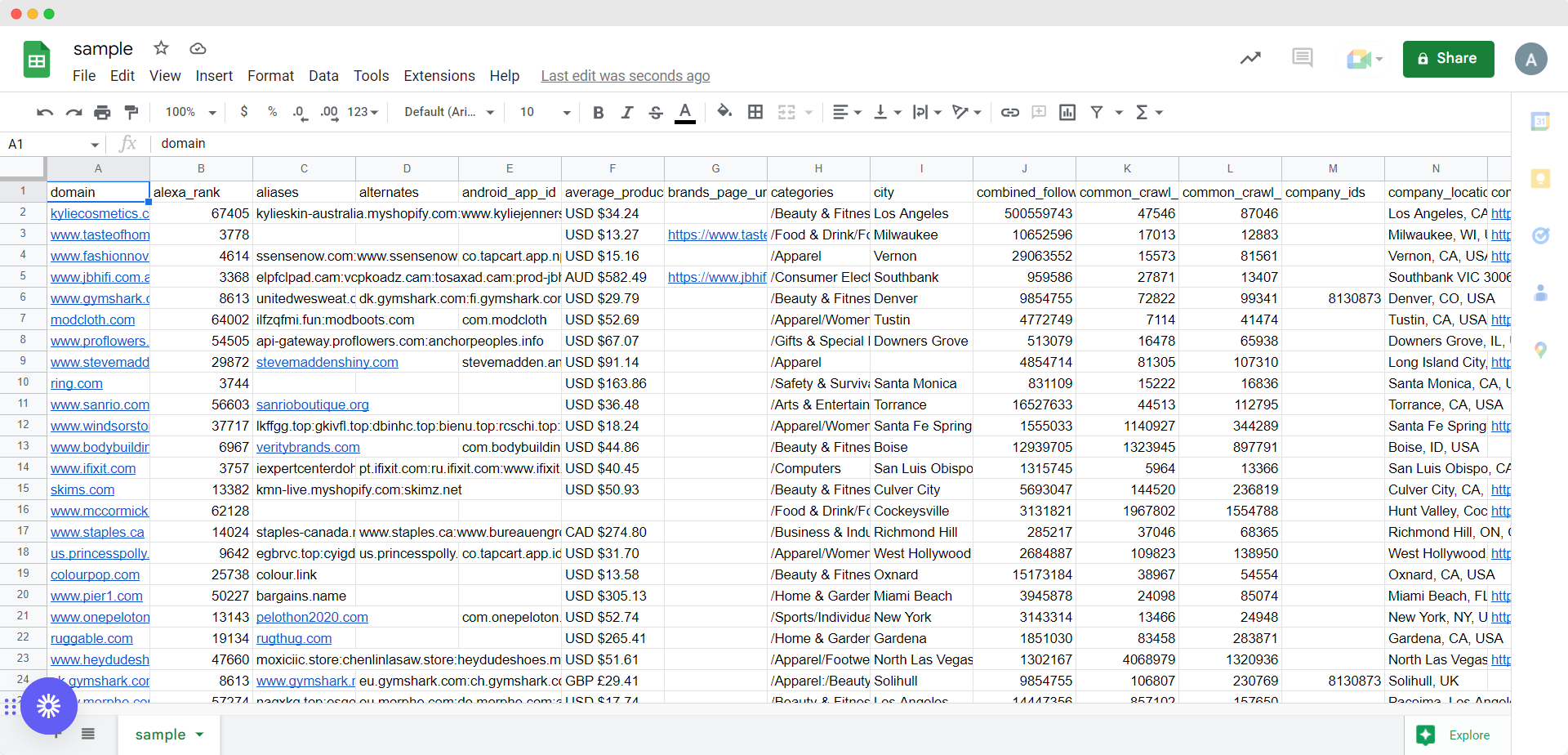Image resolution: width=1568 pixels, height=755 pixels.
Task: Select the sample sheet tab
Action: pos(169,735)
